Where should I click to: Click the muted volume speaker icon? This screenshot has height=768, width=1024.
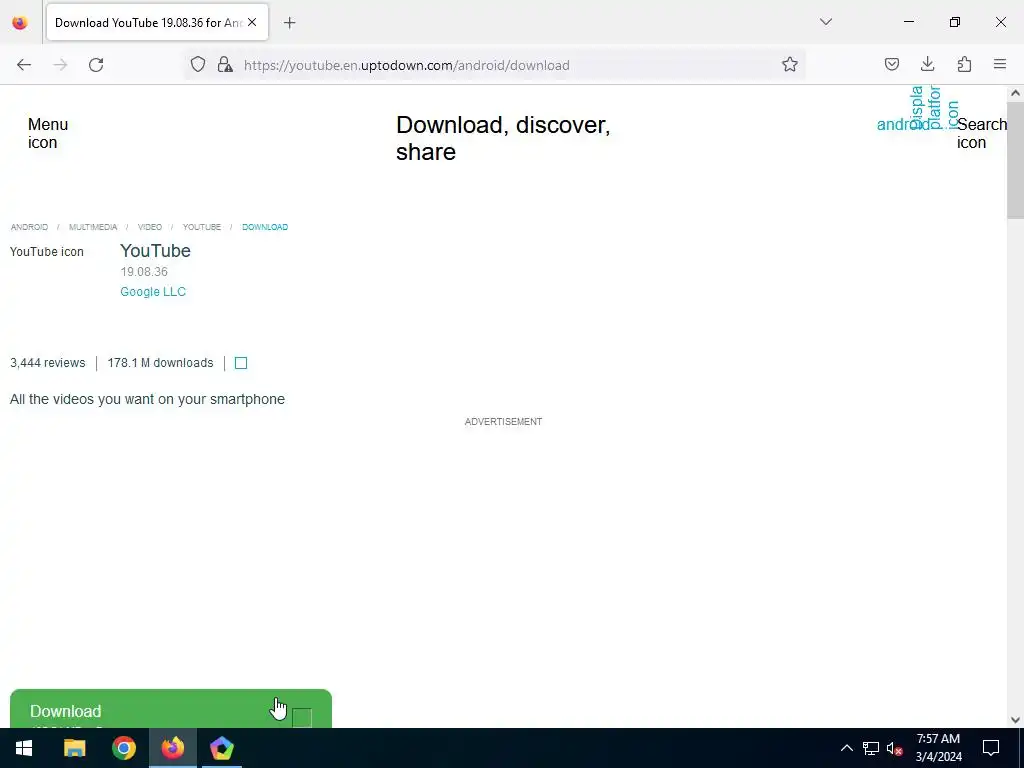coord(895,748)
